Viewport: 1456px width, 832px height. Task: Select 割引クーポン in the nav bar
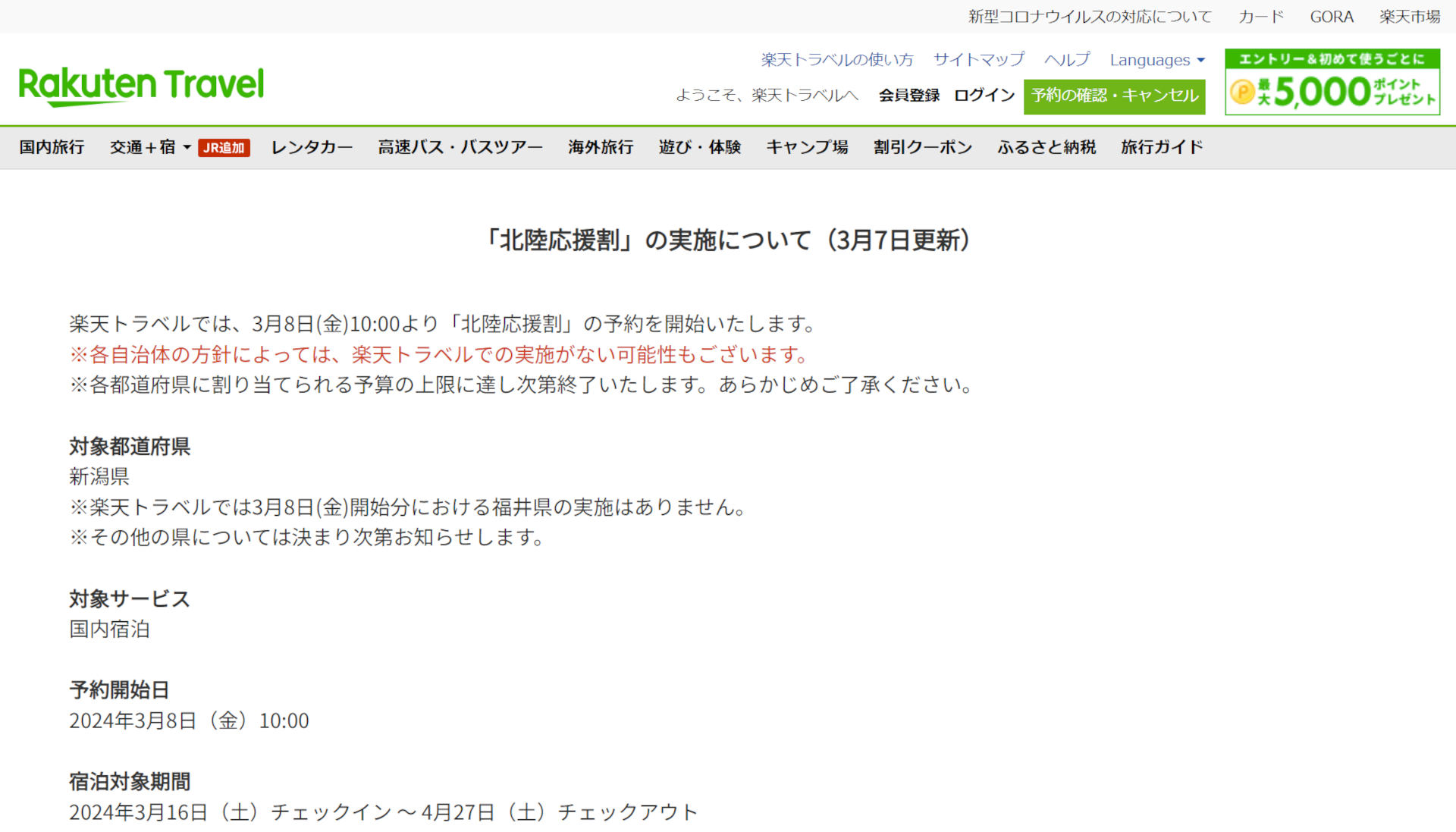click(x=923, y=147)
